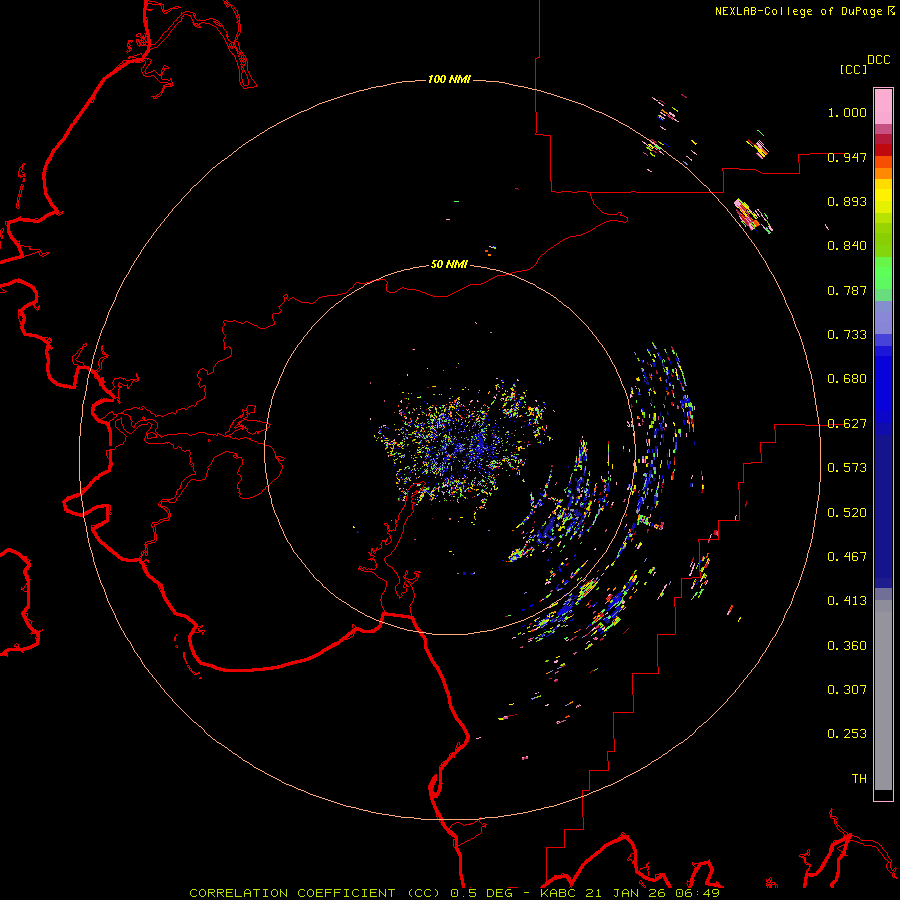Select the 0.787 scale value
Viewport: 900px width, 900px height.
pyautogui.click(x=847, y=290)
